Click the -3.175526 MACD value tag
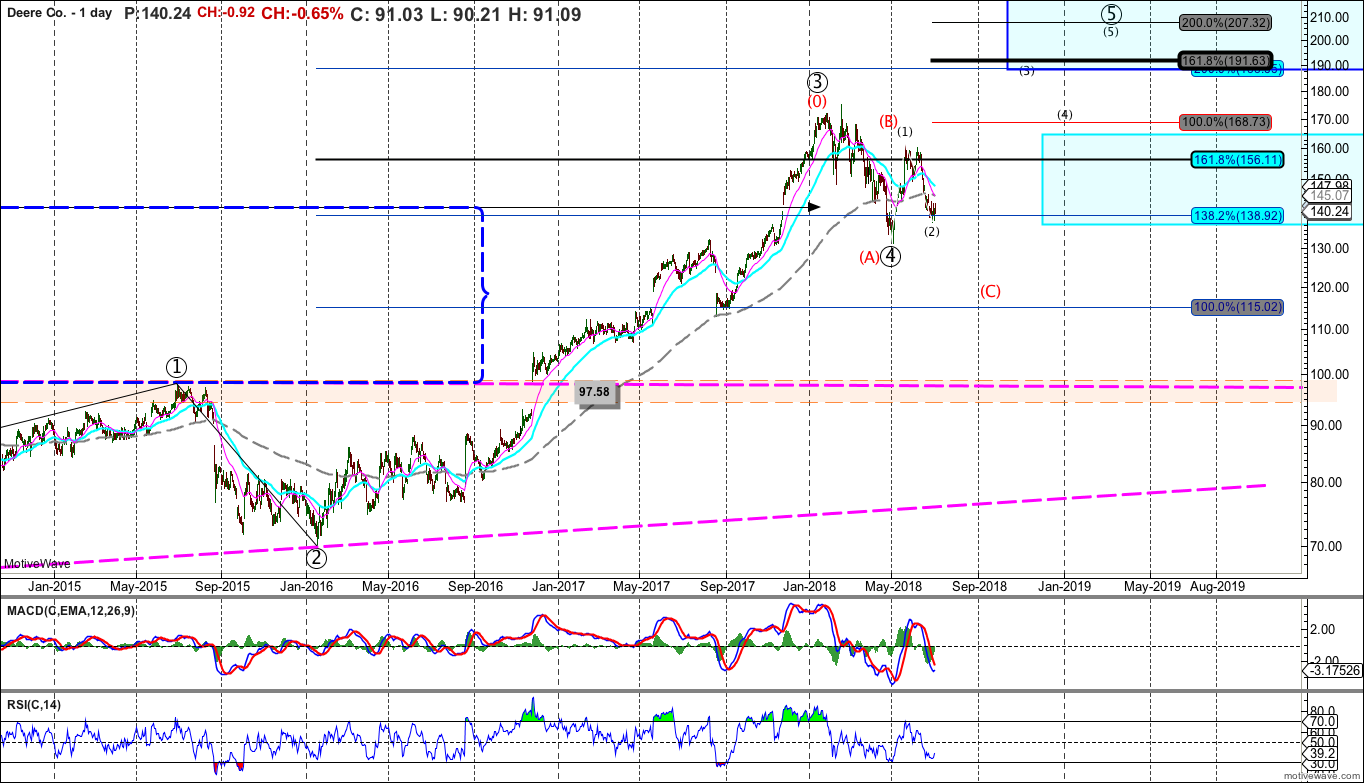Image resolution: width=1364 pixels, height=783 pixels. (1334, 669)
